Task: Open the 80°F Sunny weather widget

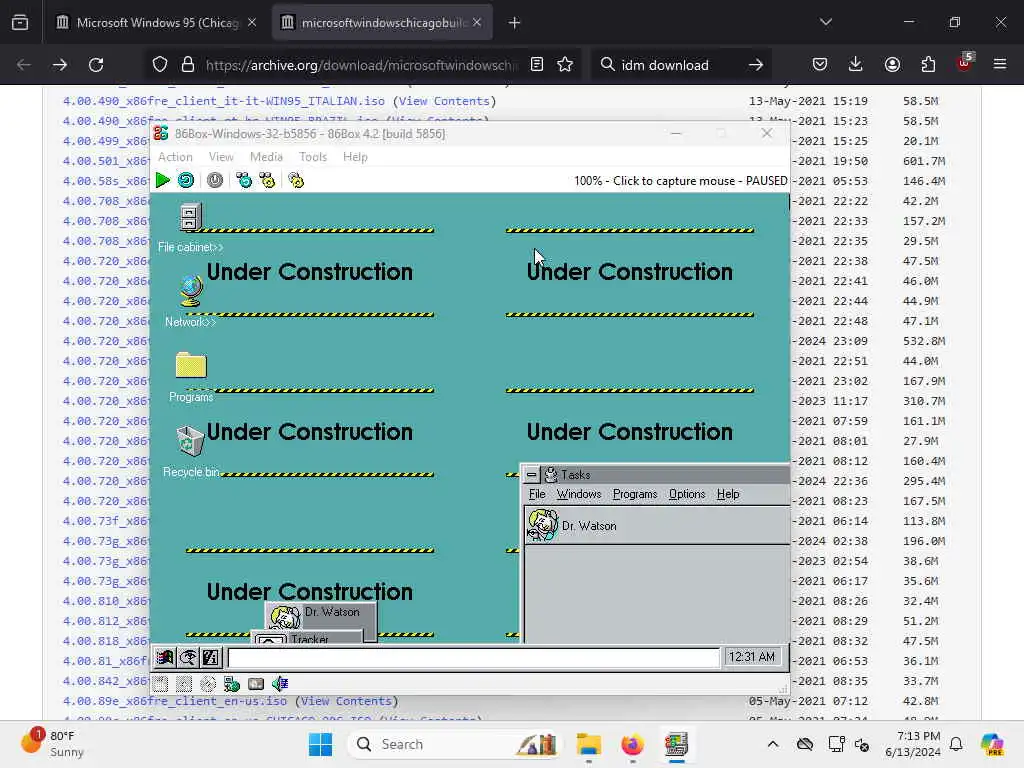Action: [x=54, y=744]
